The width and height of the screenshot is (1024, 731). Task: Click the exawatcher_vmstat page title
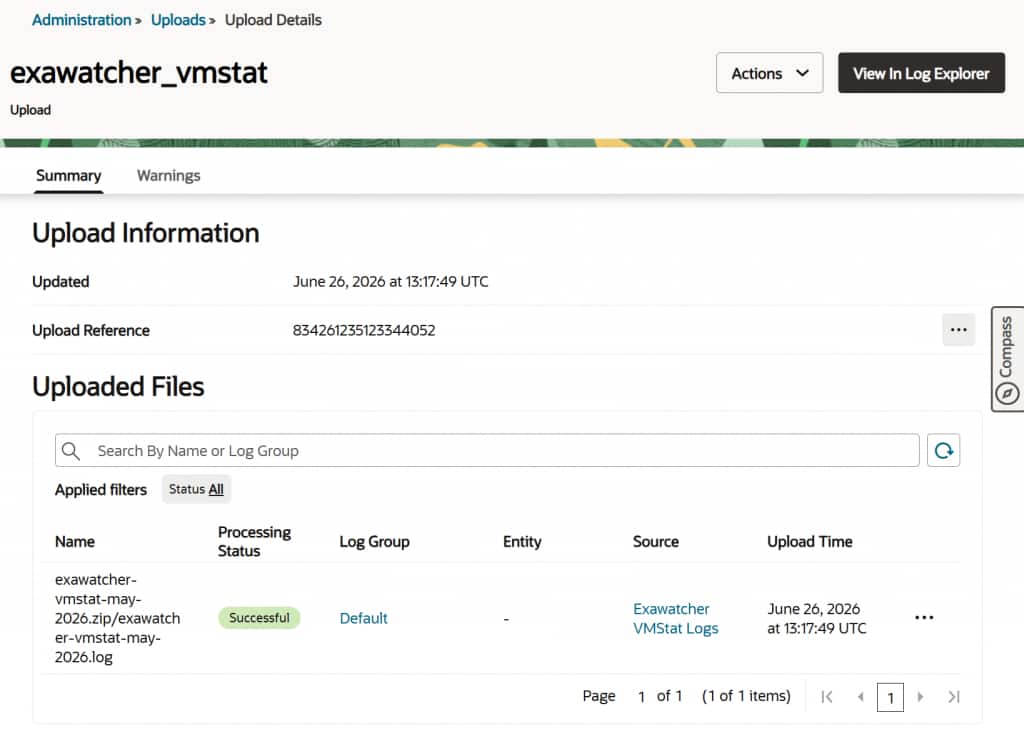tap(138, 73)
